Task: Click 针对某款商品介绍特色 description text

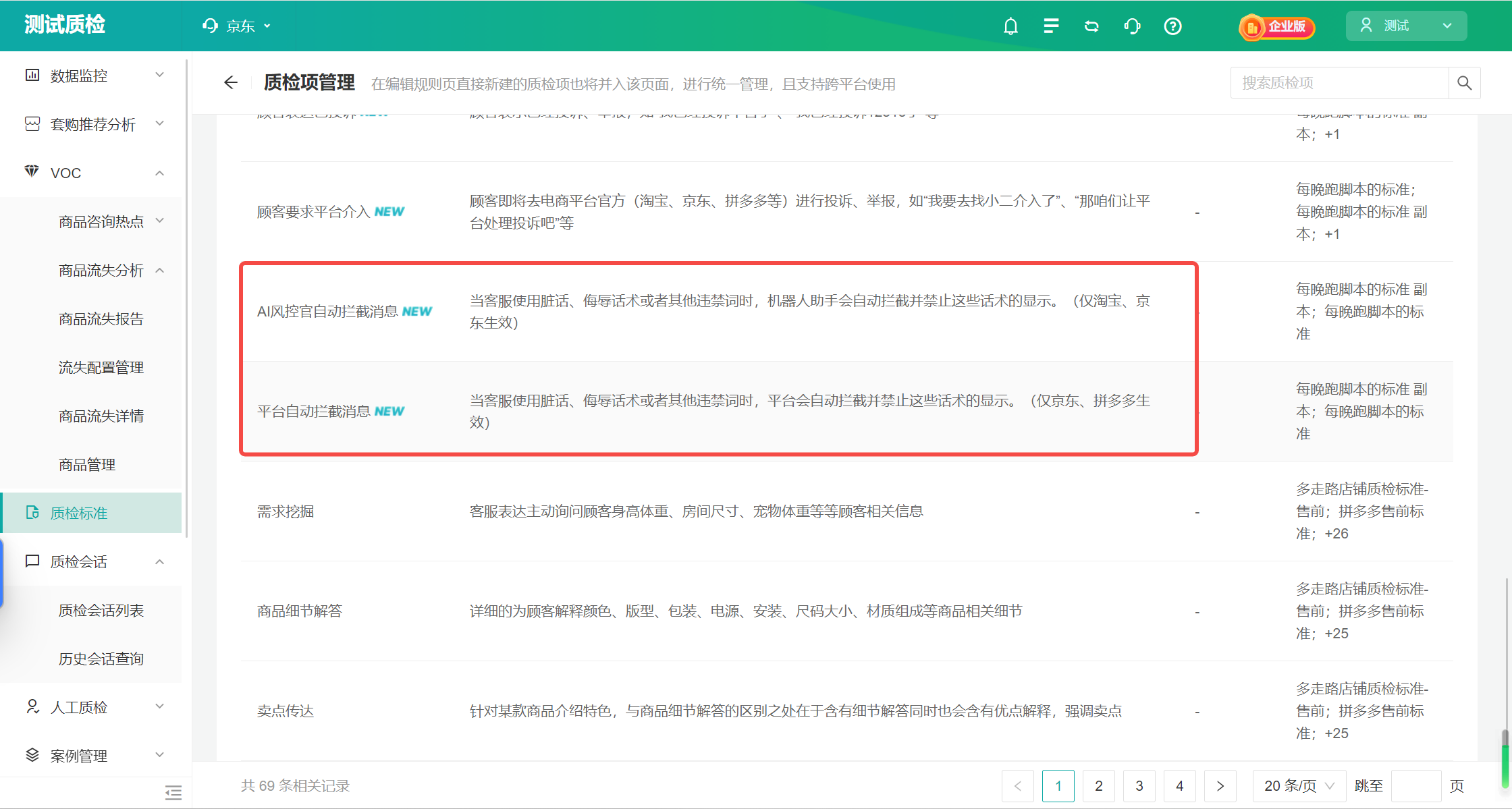Action: (x=796, y=711)
